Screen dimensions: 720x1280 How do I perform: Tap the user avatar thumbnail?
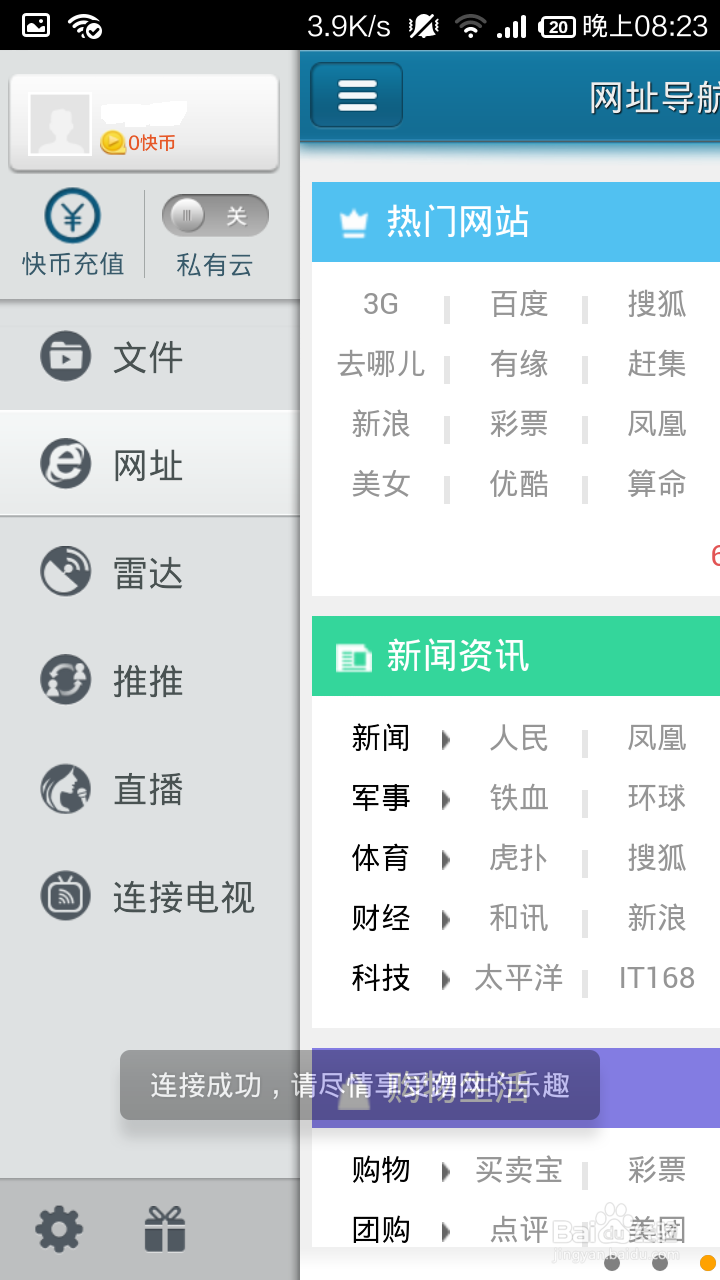coord(60,124)
